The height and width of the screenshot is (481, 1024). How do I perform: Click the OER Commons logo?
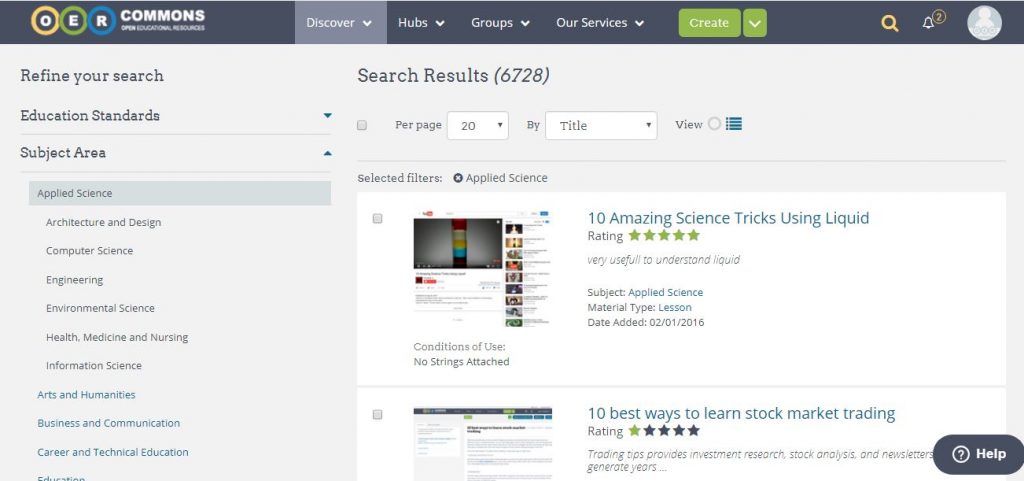click(x=118, y=21)
